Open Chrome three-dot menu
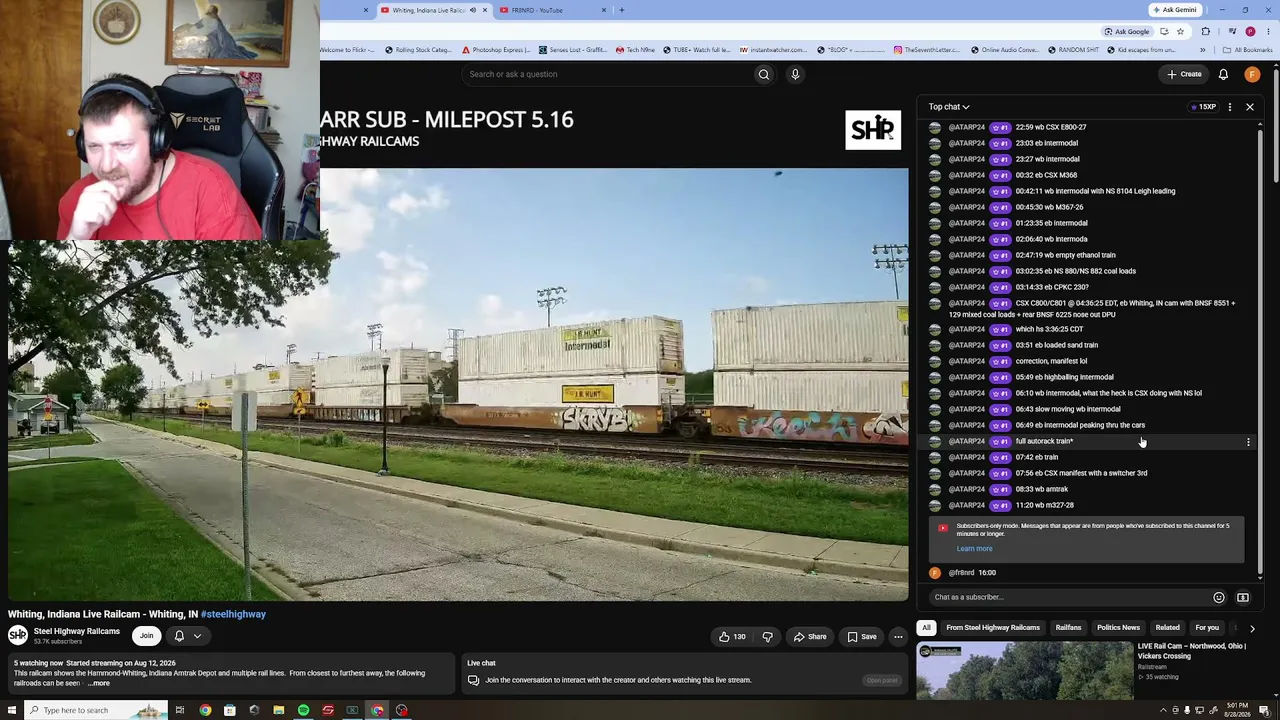Viewport: 1280px width, 720px height. [x=1268, y=31]
